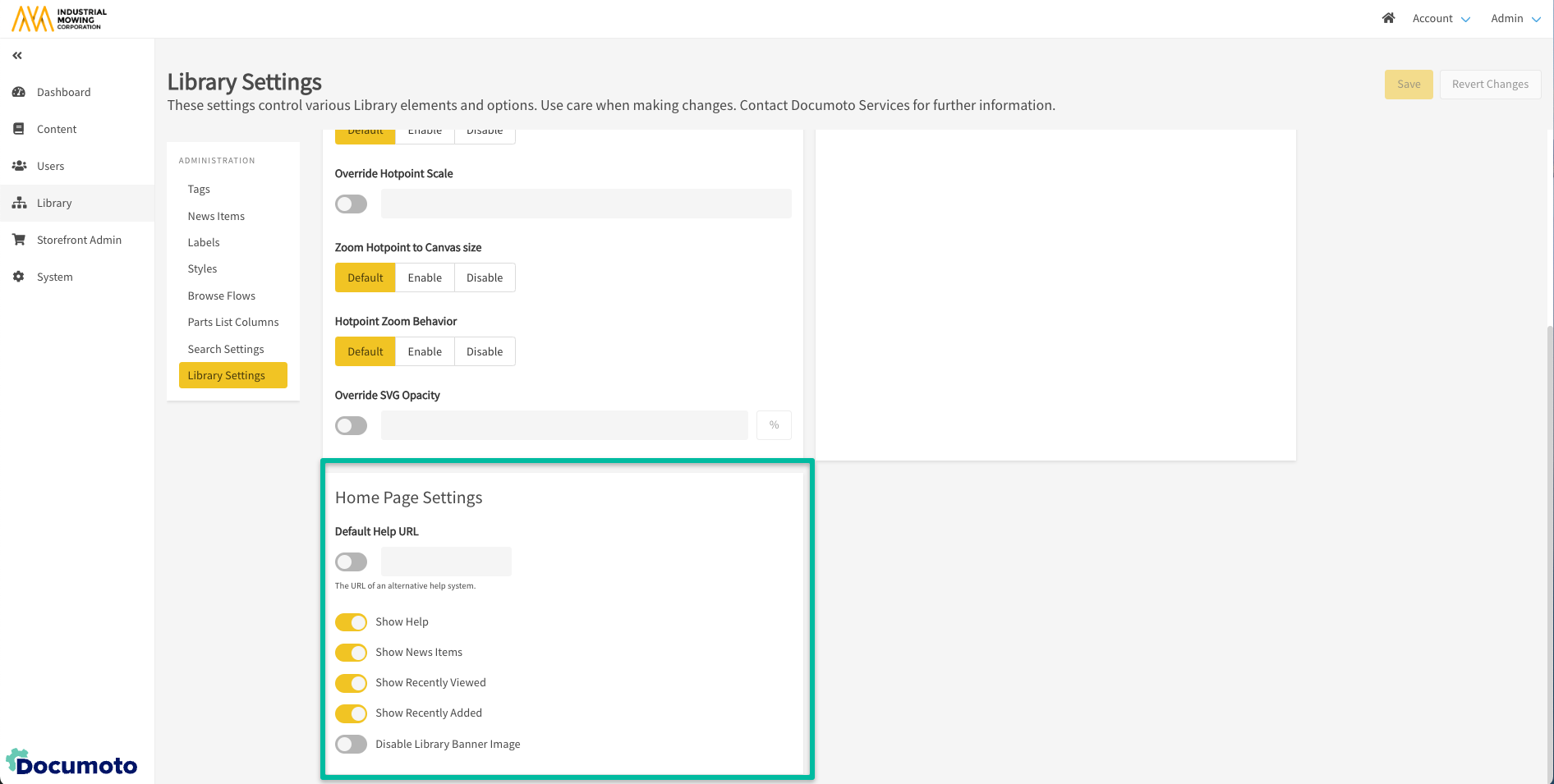Image resolution: width=1554 pixels, height=784 pixels.
Task: Click the Storefront Admin cart icon
Action: [x=19, y=240]
